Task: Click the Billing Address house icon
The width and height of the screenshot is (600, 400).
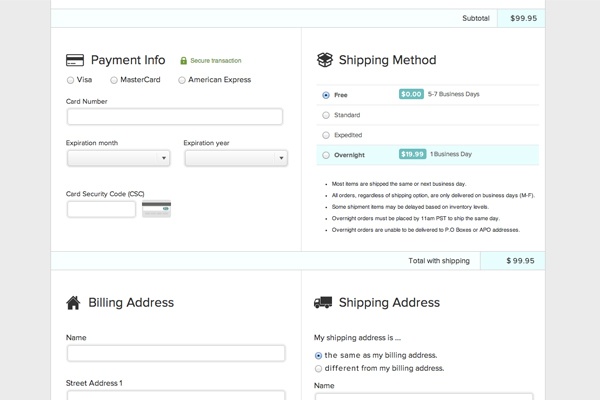Action: [73, 302]
